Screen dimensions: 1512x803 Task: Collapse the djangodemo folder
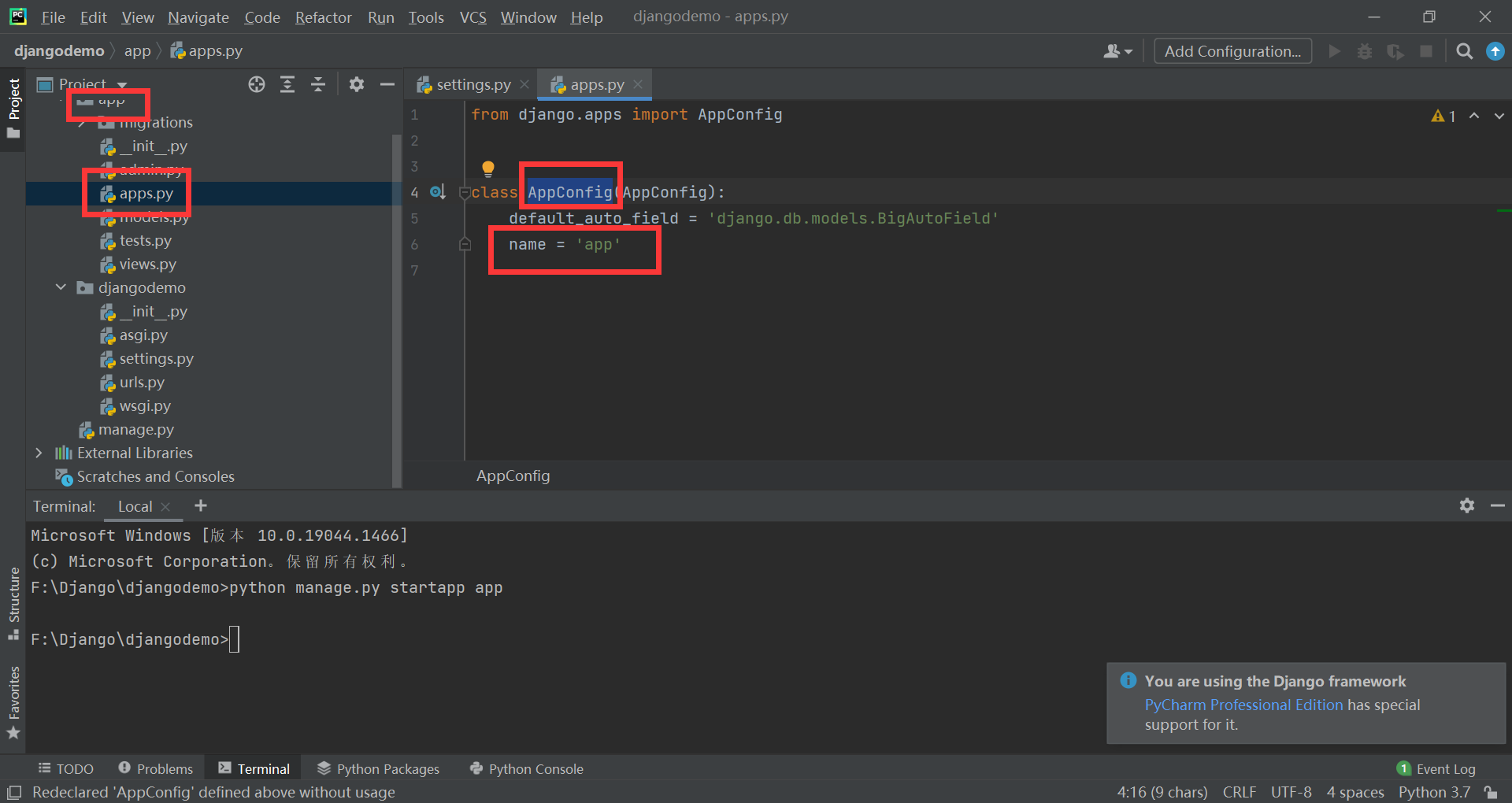coord(61,287)
